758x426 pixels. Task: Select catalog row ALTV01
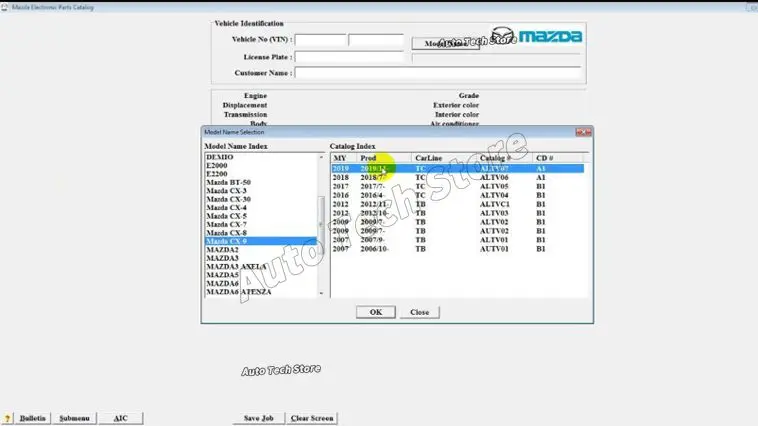coord(457,240)
